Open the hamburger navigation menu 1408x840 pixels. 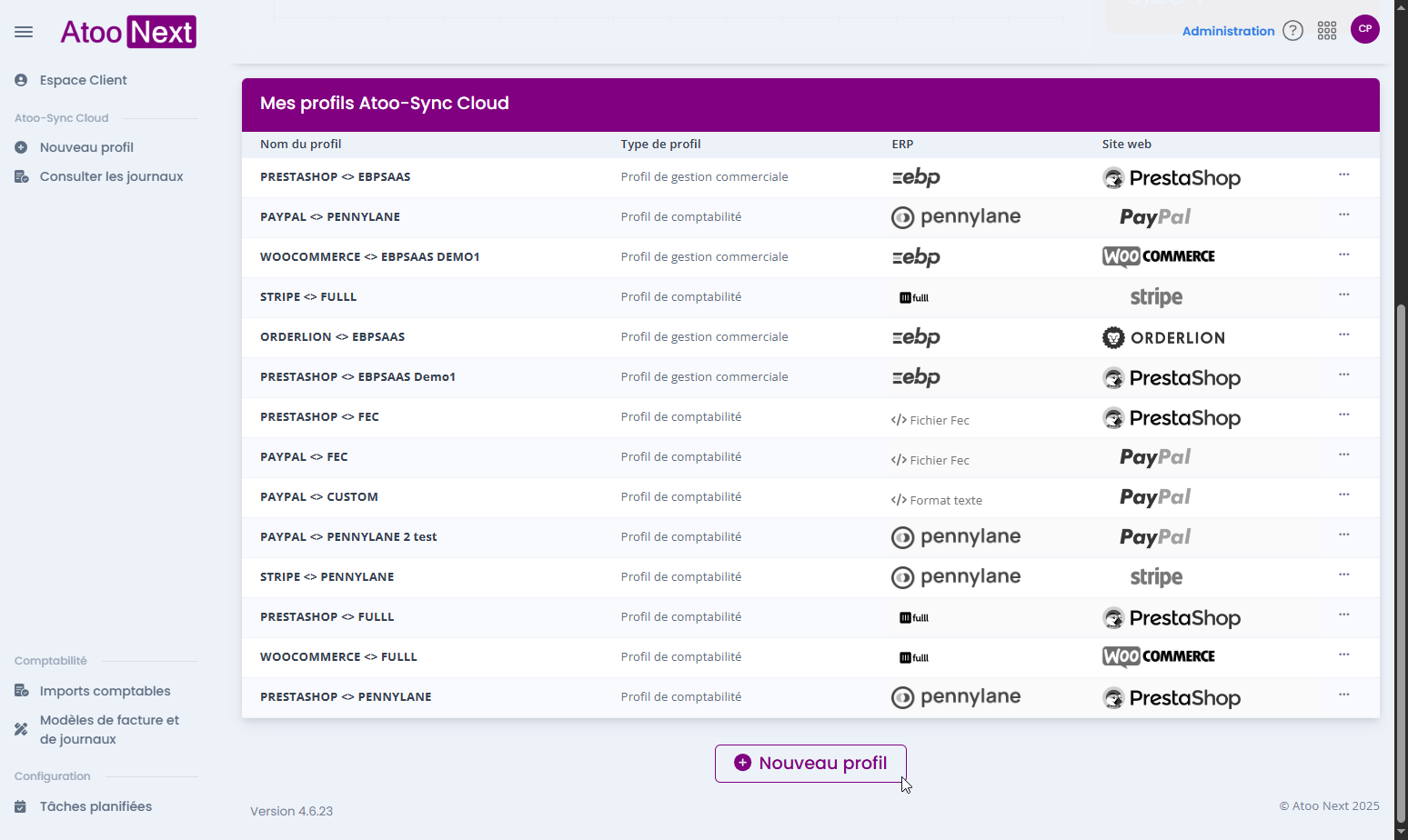pyautogui.click(x=24, y=32)
